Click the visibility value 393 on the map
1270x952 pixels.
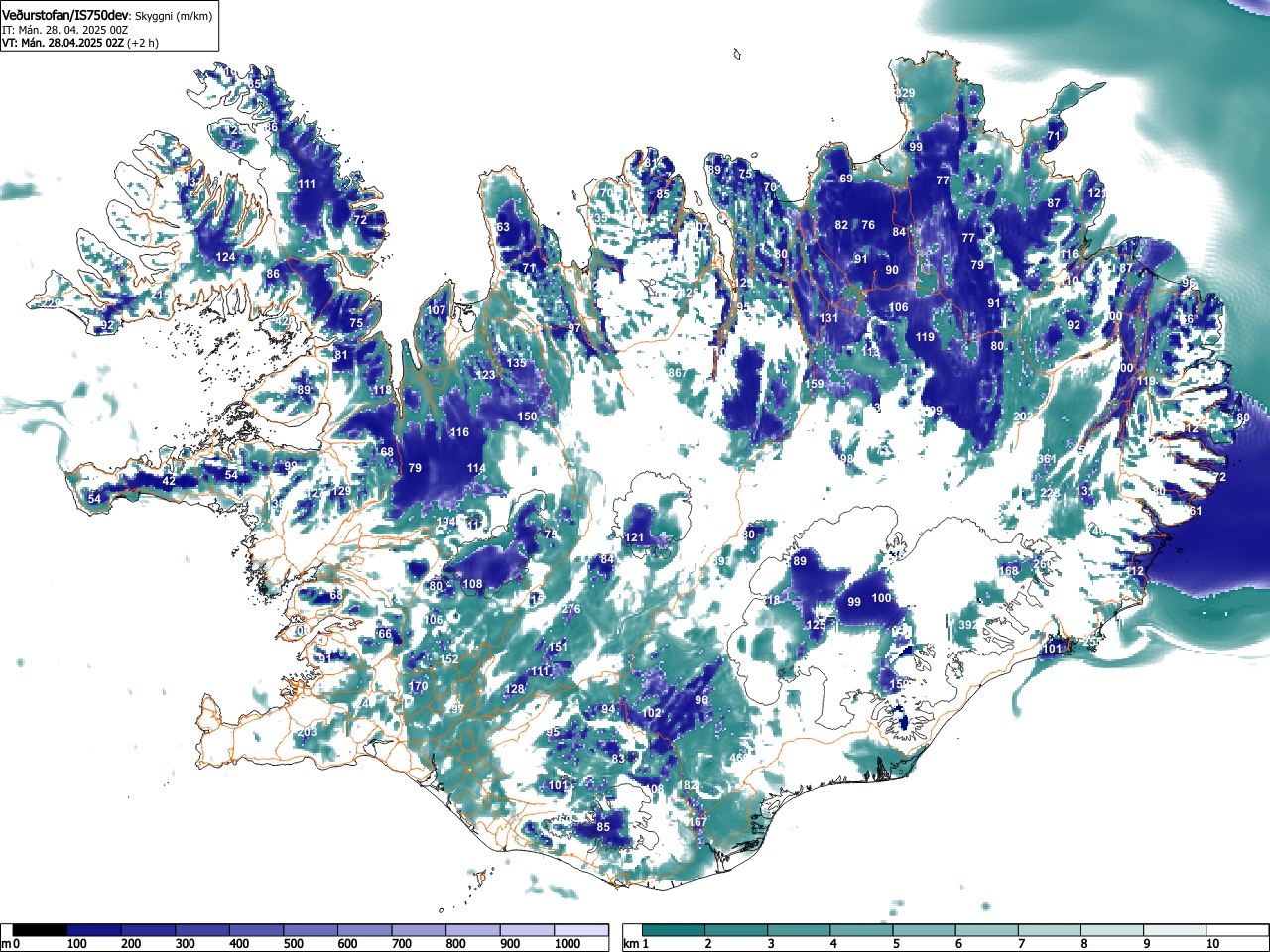click(x=721, y=561)
